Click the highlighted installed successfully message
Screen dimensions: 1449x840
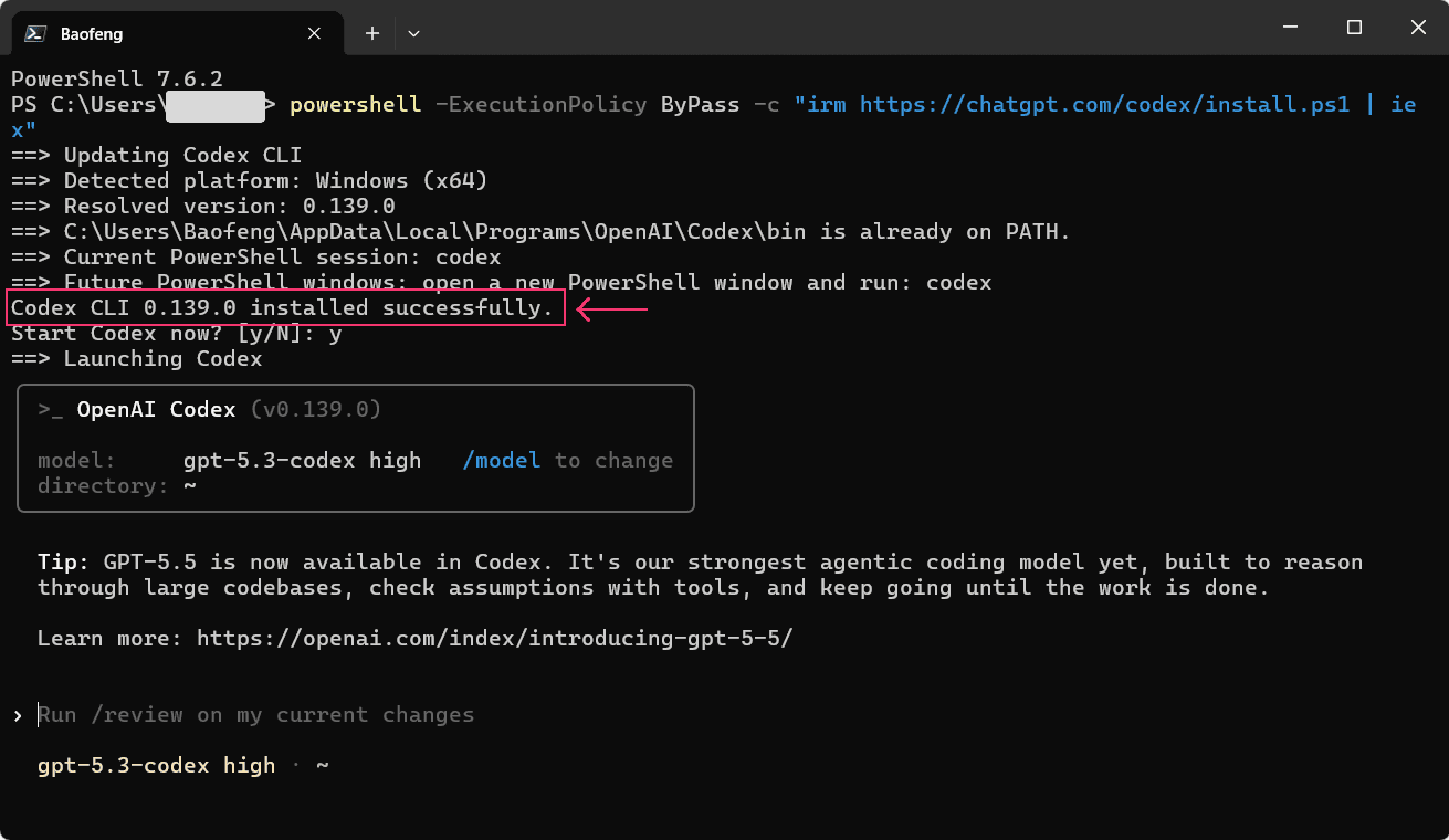[x=285, y=308]
